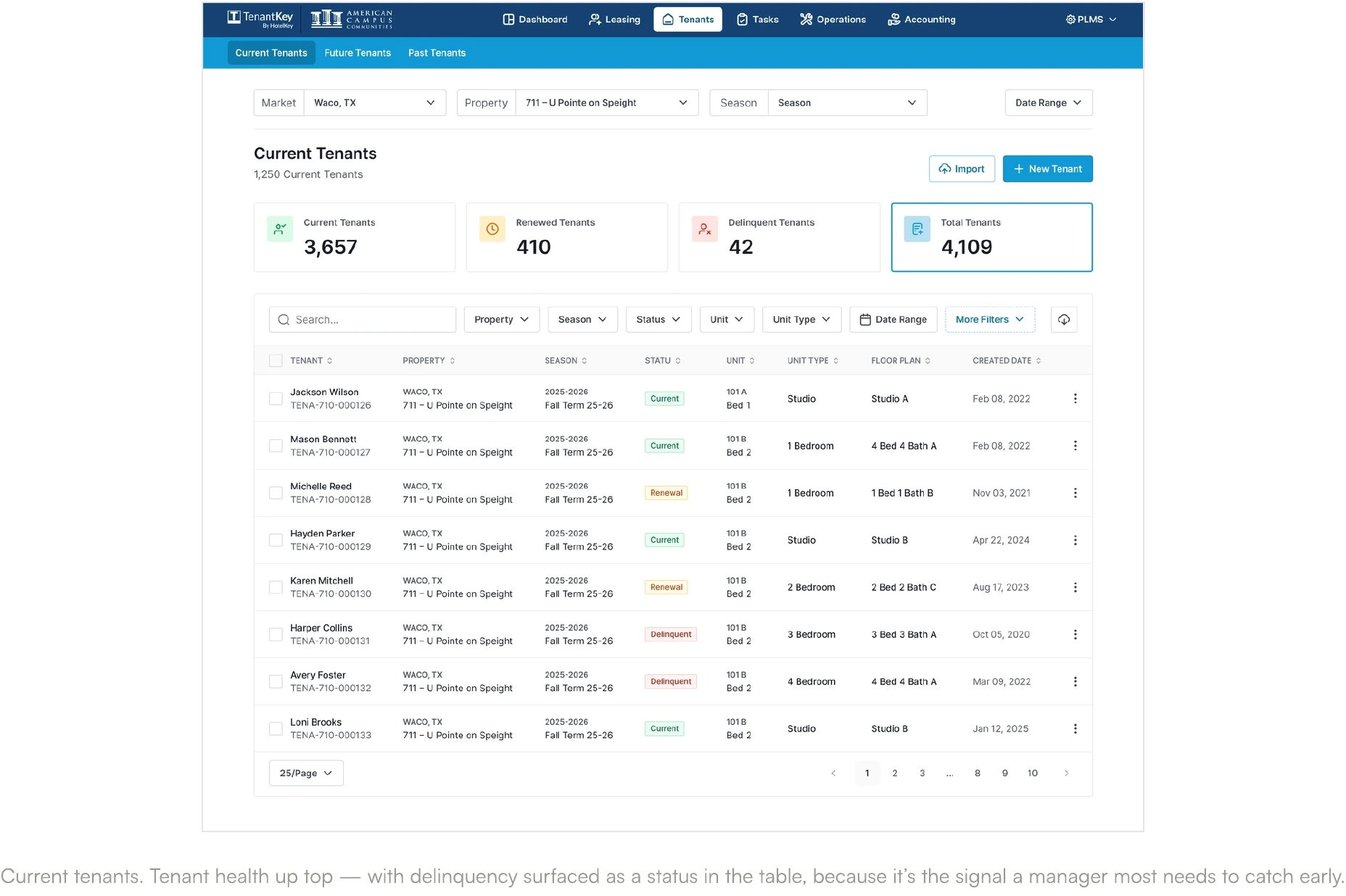
Task: Open the Leasing nav item
Action: coord(615,20)
